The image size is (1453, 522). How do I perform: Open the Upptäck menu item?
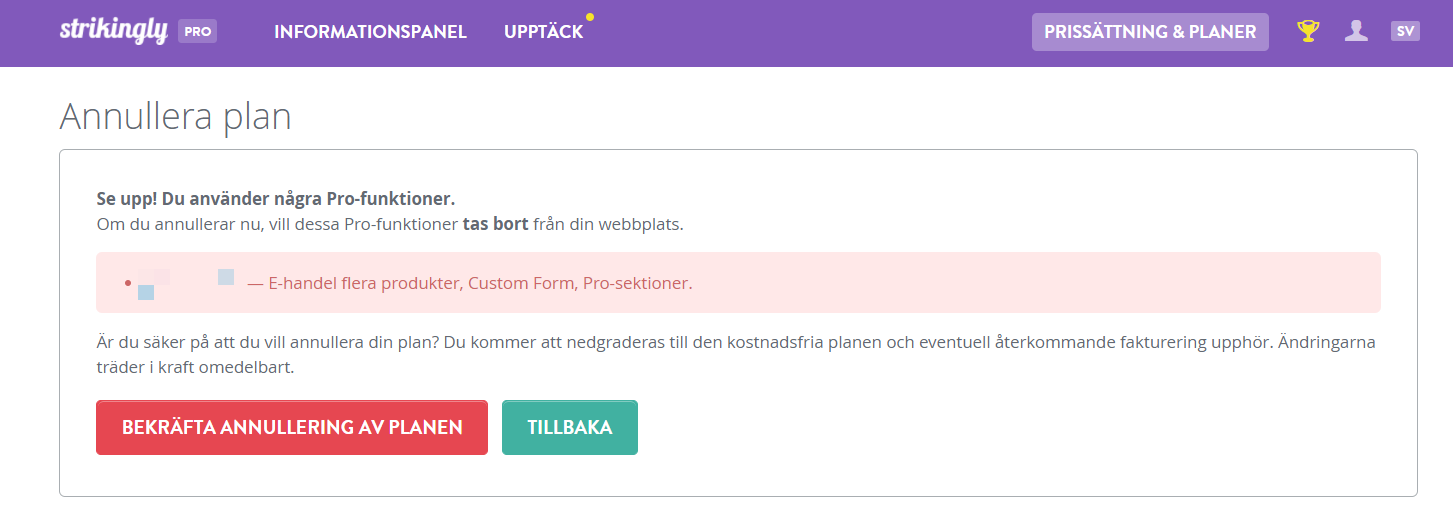coord(543,32)
